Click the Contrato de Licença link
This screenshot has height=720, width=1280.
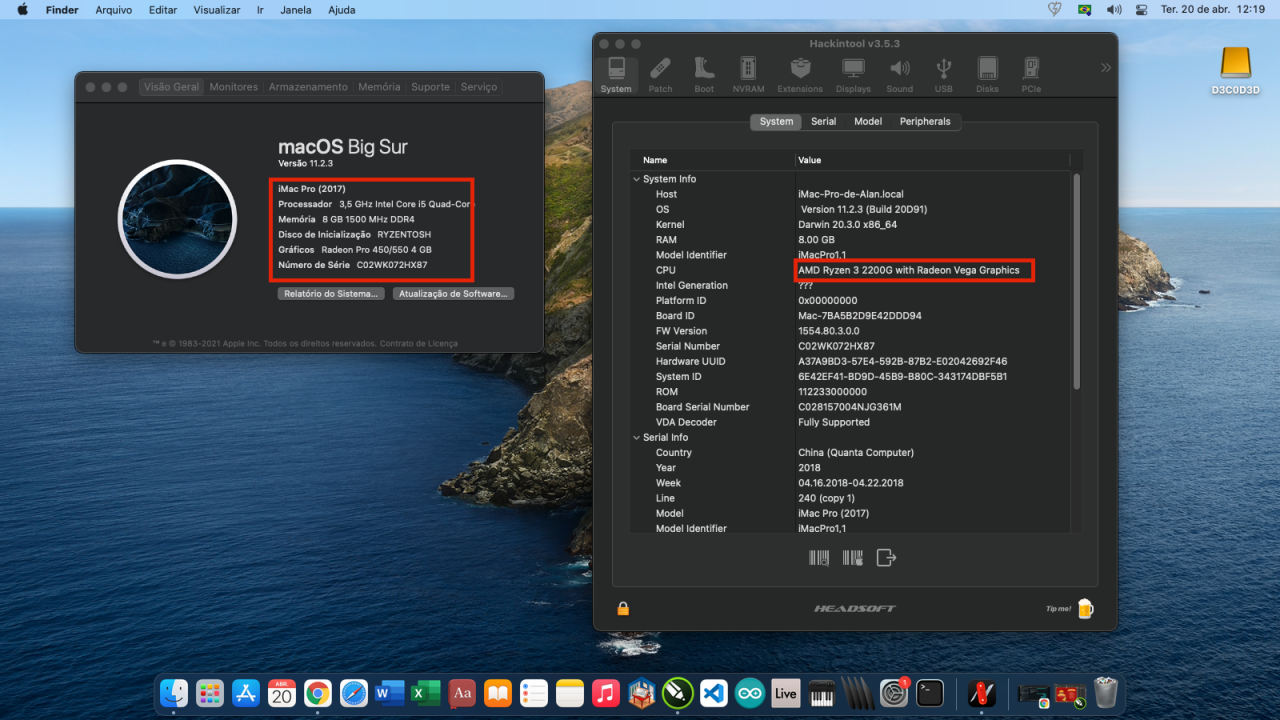point(419,343)
